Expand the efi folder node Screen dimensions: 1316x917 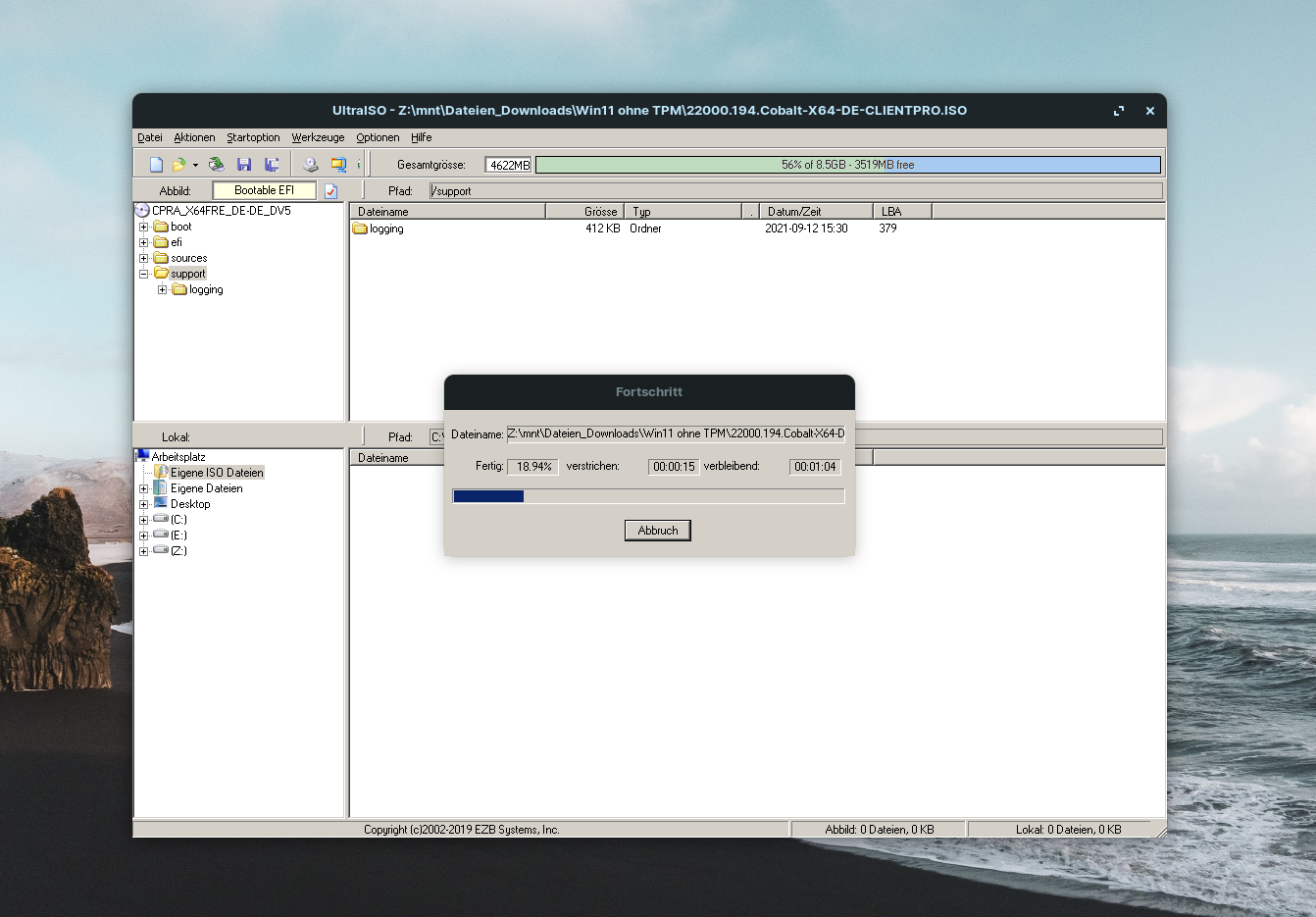point(143,242)
